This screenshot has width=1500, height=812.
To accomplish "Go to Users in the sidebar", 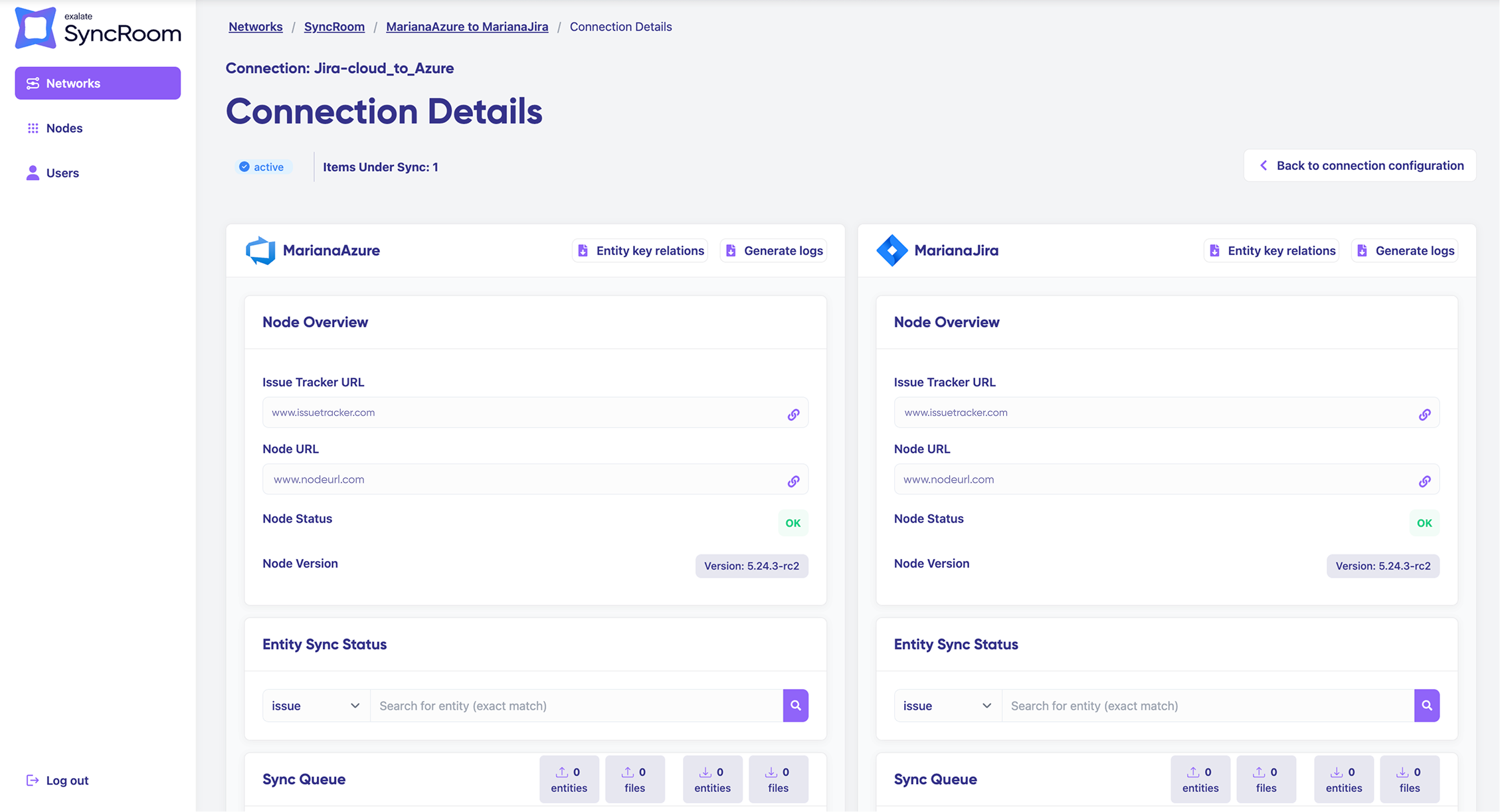I will pyautogui.click(x=62, y=173).
